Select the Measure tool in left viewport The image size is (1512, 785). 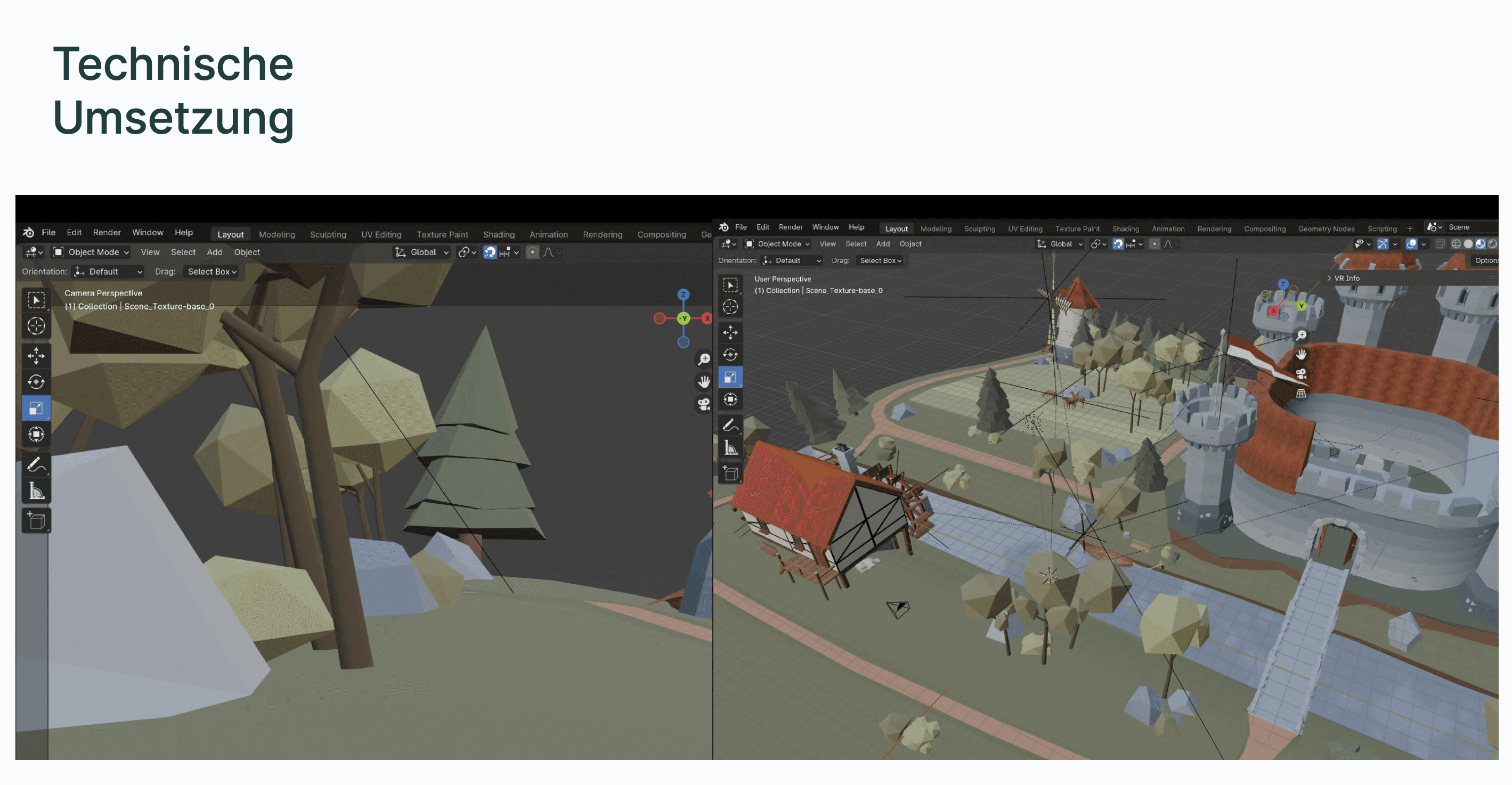(36, 490)
